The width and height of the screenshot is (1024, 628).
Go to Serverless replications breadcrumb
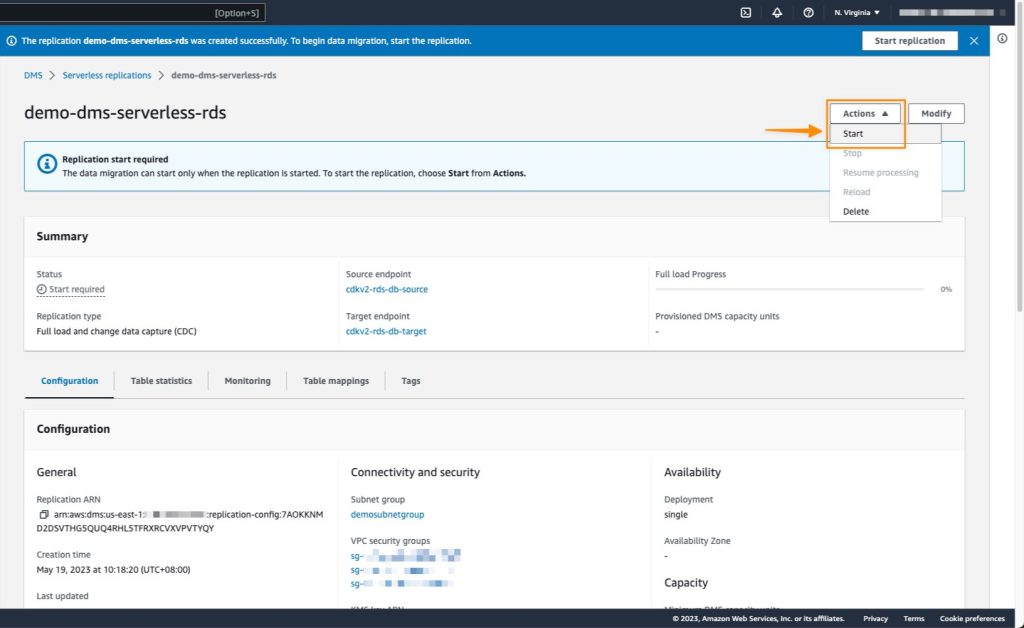tap(106, 75)
